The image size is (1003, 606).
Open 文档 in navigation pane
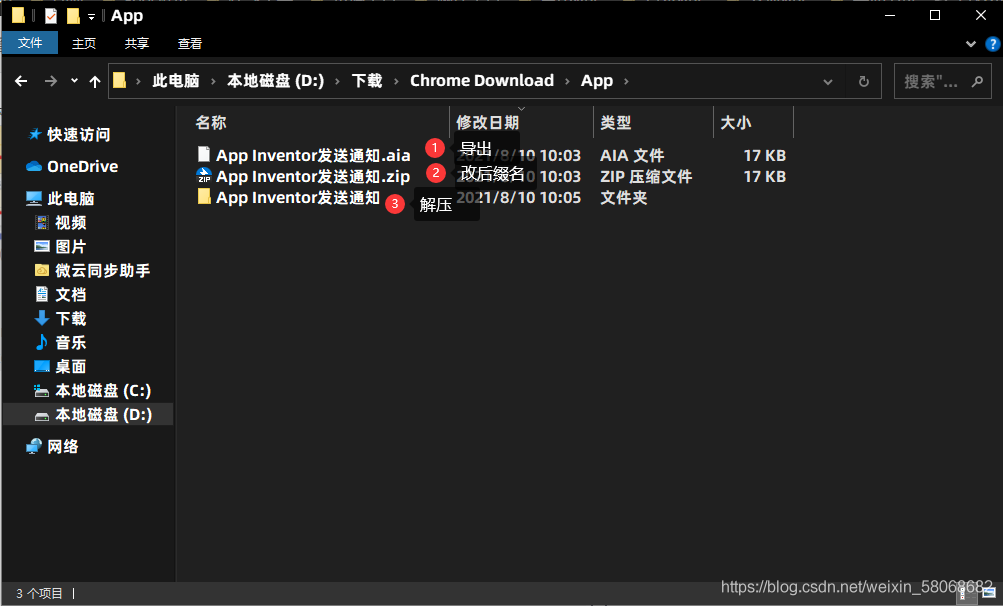click(x=71, y=294)
